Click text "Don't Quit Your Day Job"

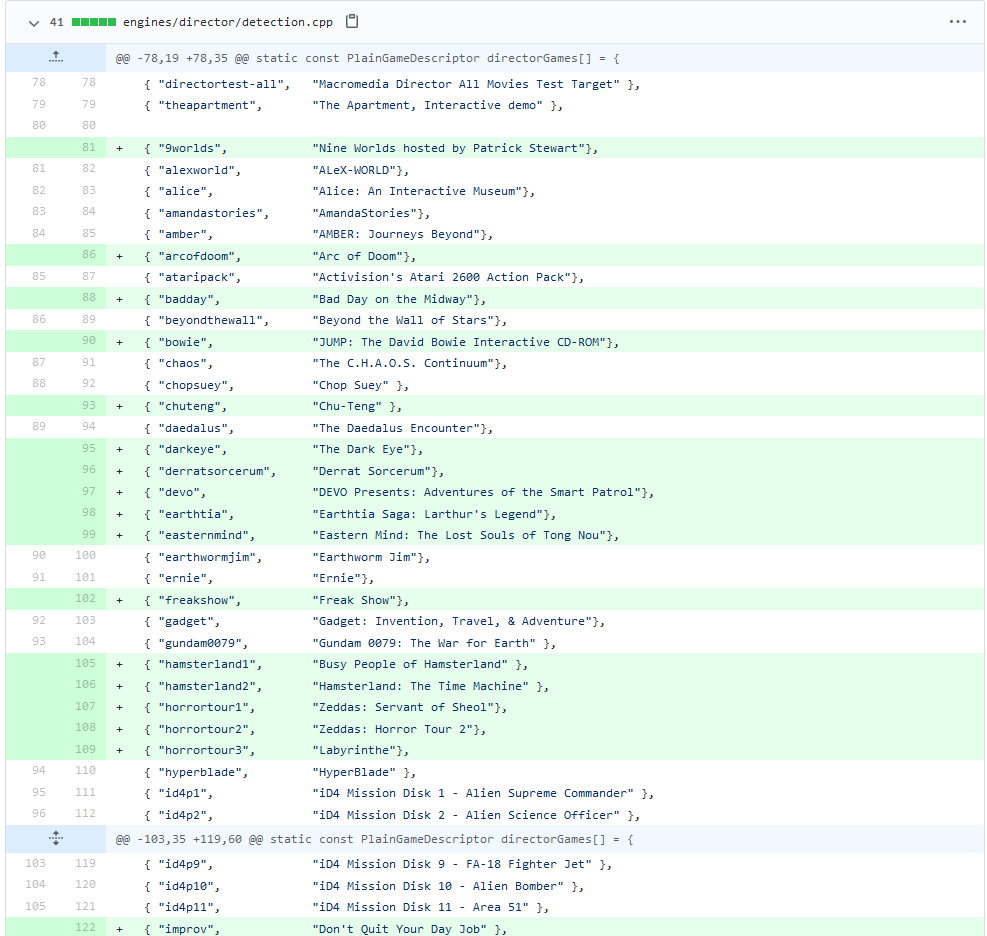tap(399, 929)
